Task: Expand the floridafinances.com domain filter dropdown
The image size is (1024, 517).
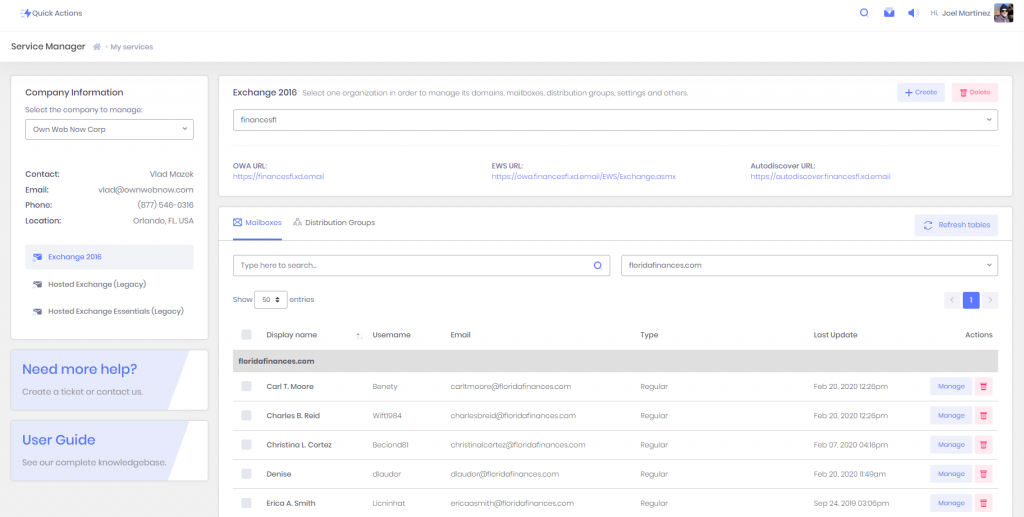Action: (809, 265)
